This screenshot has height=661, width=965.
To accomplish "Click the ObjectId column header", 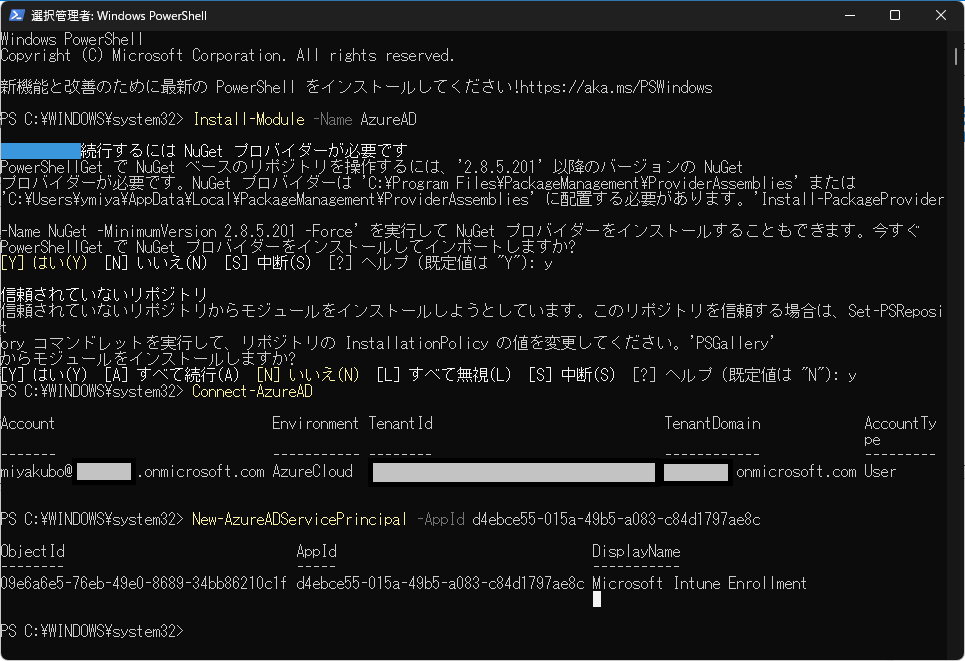I will click(33, 551).
